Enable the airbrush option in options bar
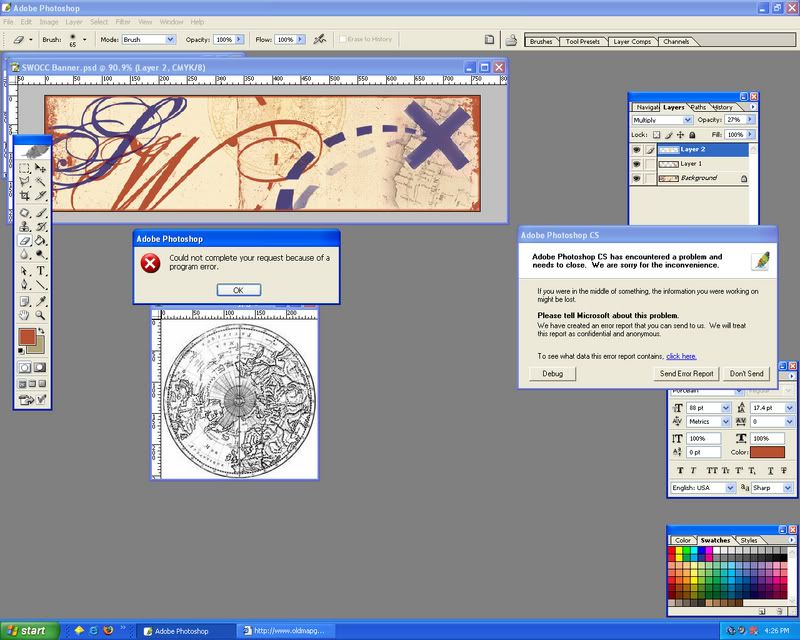 tap(320, 39)
